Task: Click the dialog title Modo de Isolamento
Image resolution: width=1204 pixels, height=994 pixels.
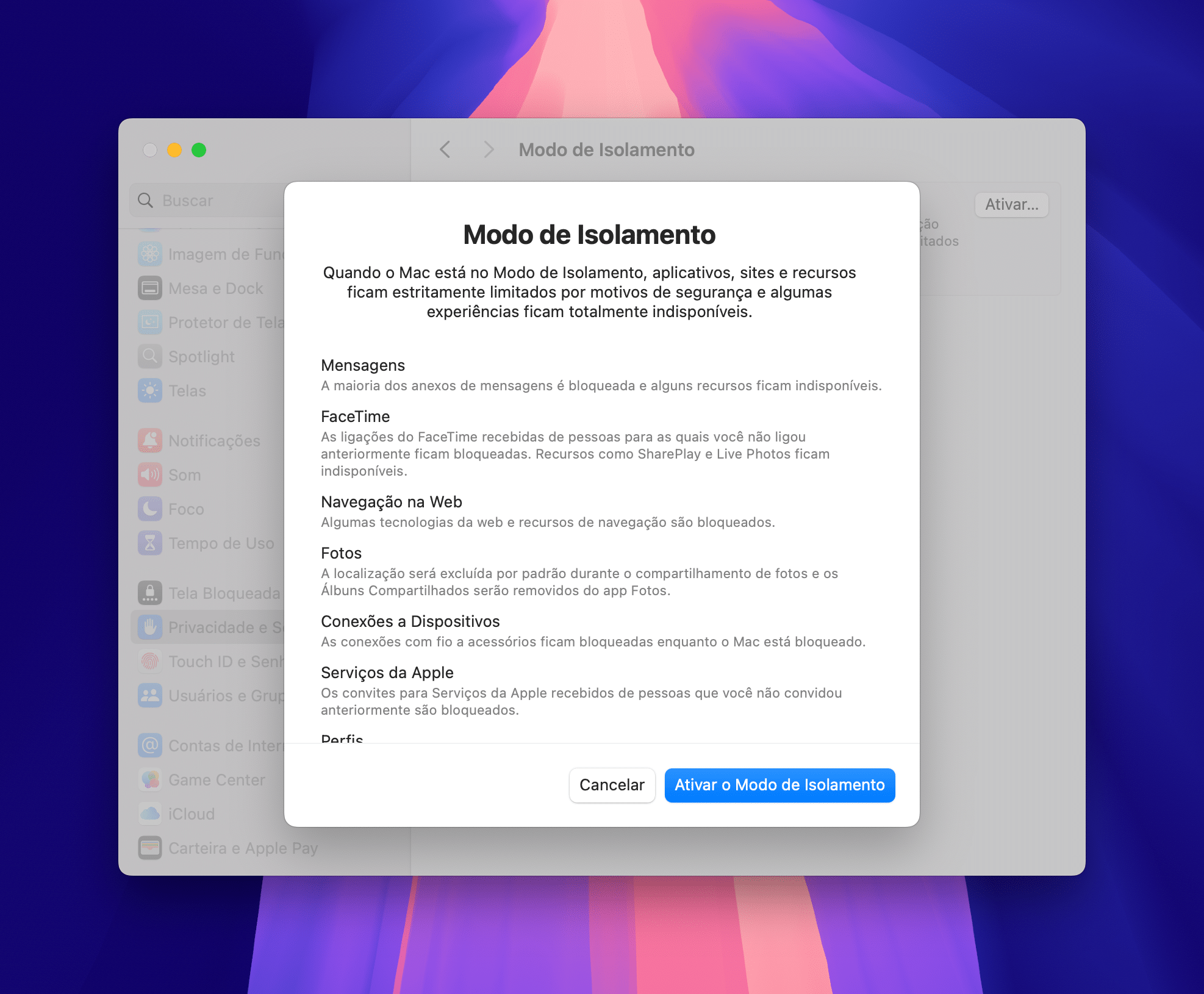Action: coord(589,235)
